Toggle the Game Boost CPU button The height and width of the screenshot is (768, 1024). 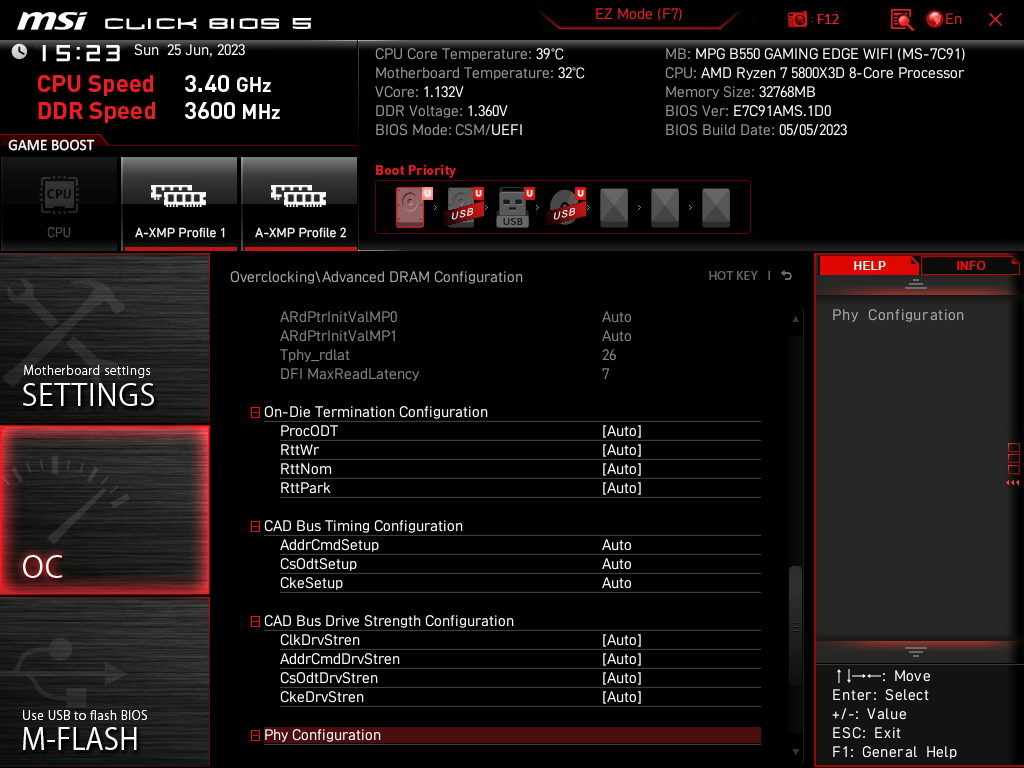pos(59,204)
